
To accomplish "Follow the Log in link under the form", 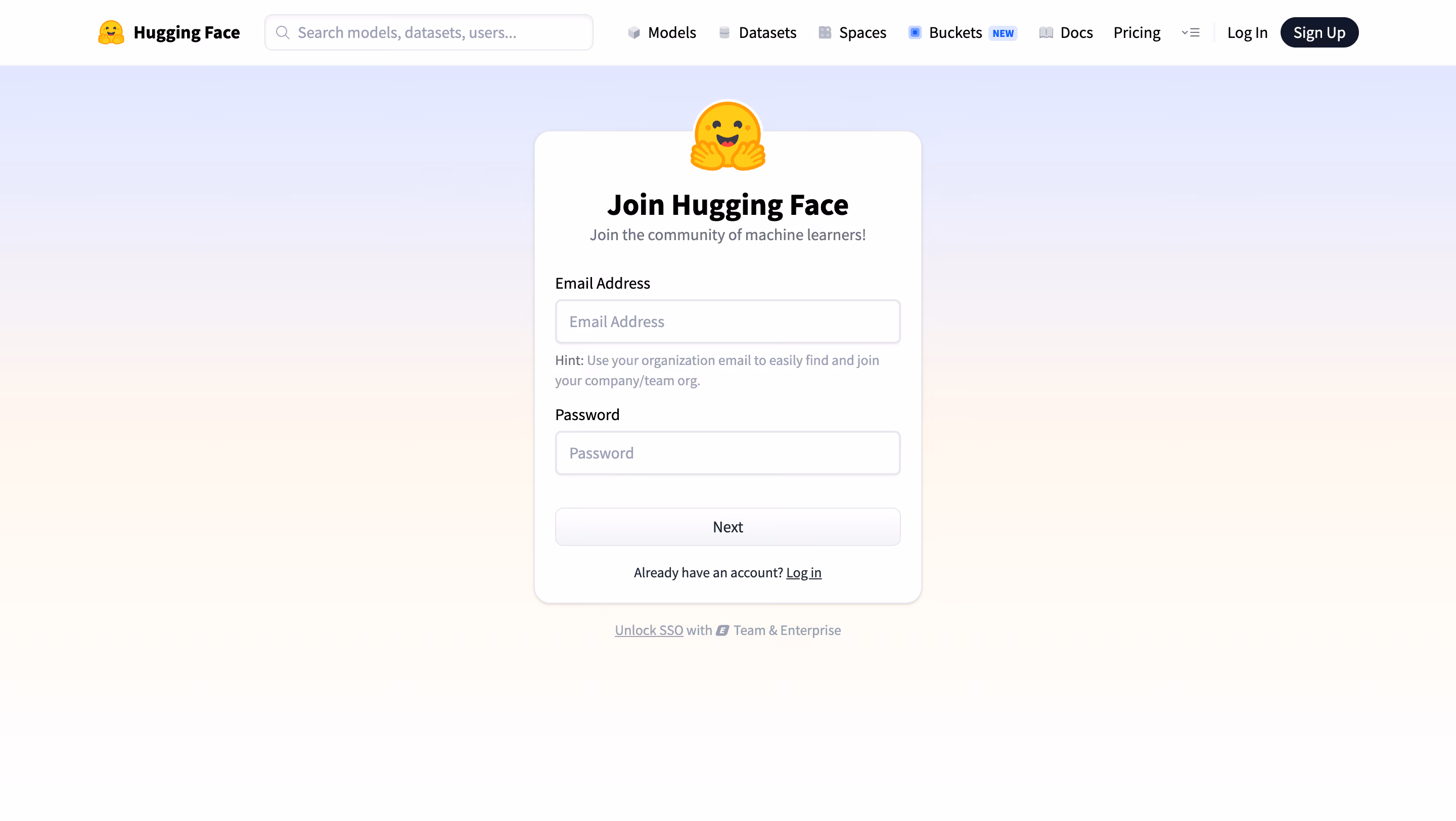I will [x=804, y=572].
